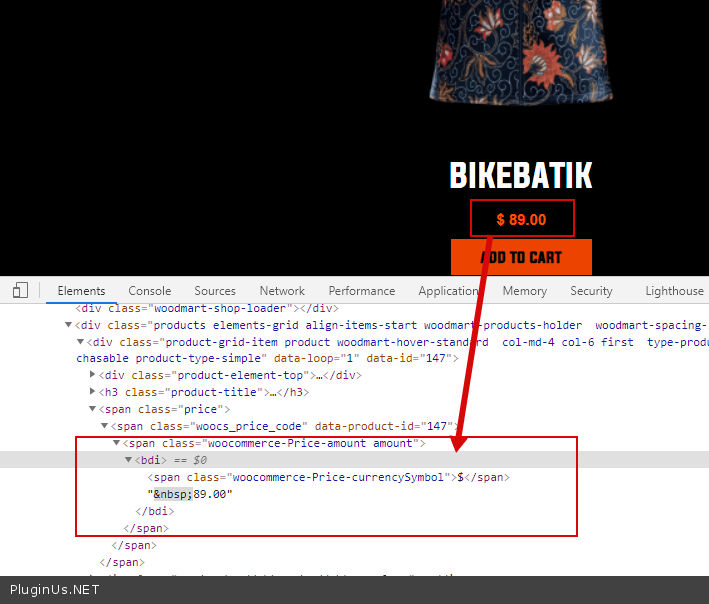This screenshot has height=604, width=709.
Task: Switch to the Performance tab
Action: click(361, 291)
